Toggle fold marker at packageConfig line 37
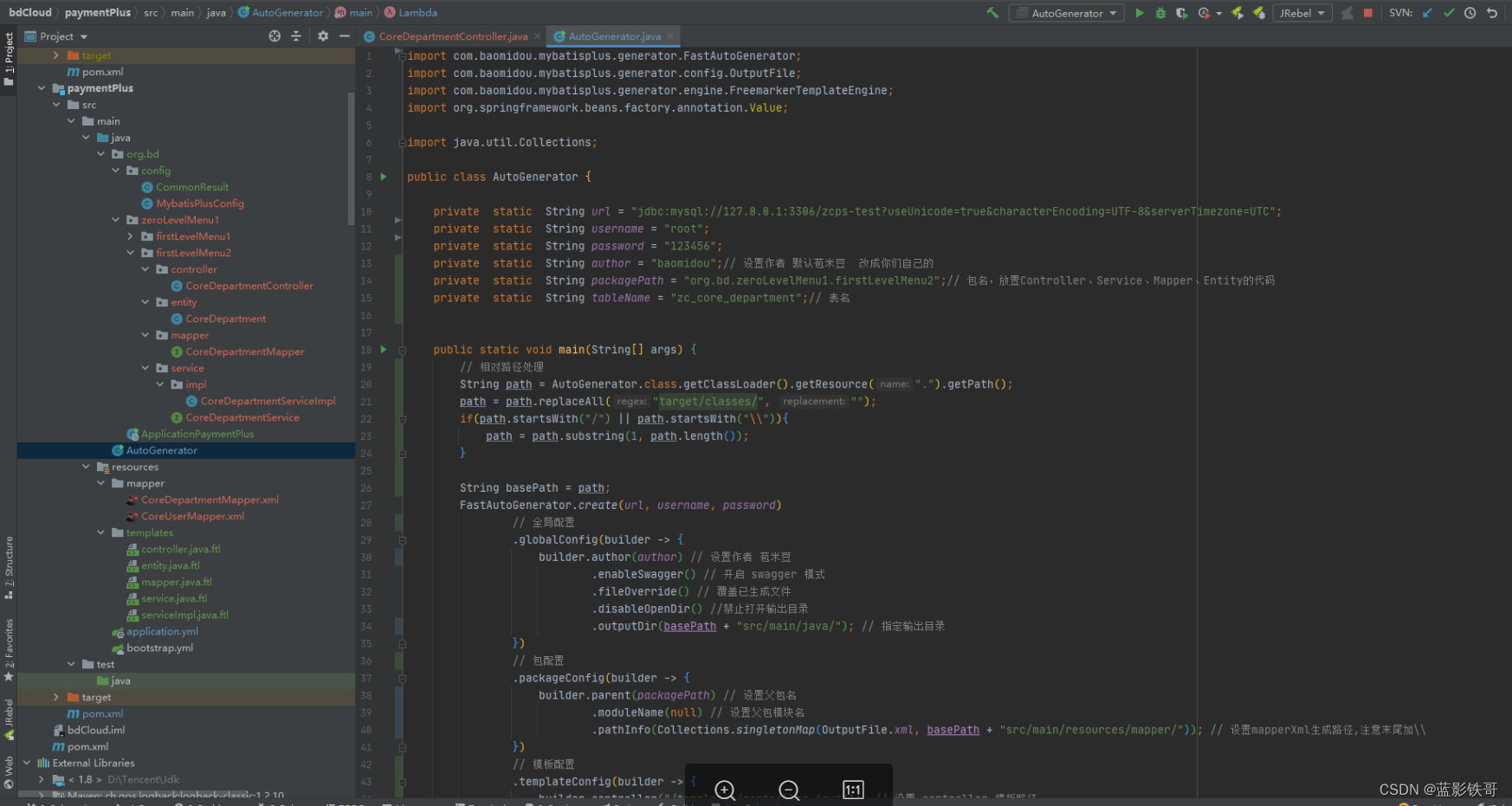Screen dimensions: 1512x806 [x=403, y=679]
